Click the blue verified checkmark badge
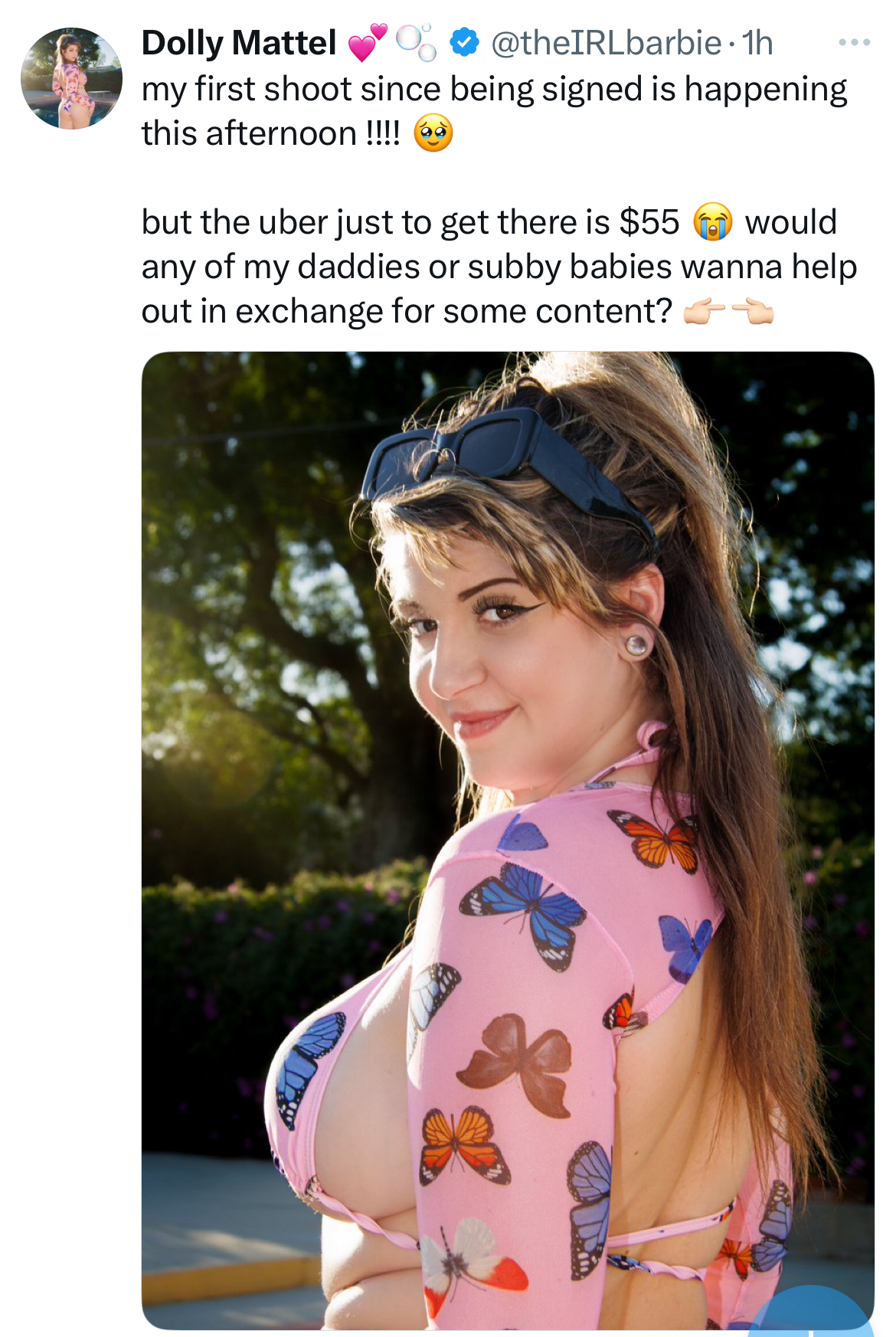 (x=464, y=42)
